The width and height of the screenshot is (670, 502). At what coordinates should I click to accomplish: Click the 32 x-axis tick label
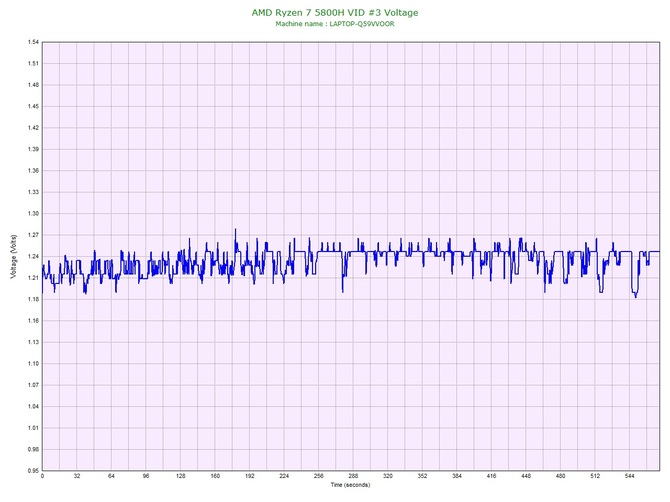coord(77,476)
